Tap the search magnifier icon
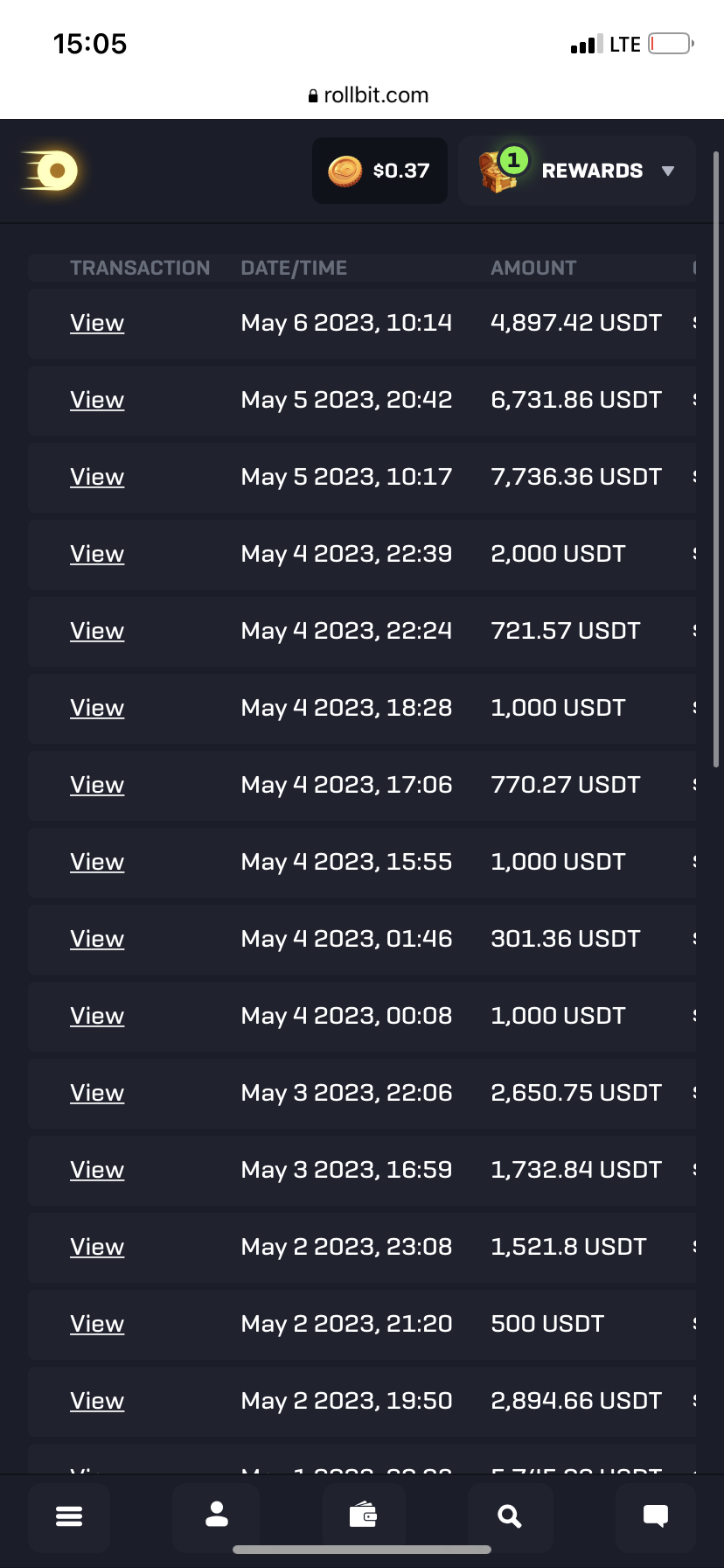This screenshot has height=1568, width=724. point(510,1516)
